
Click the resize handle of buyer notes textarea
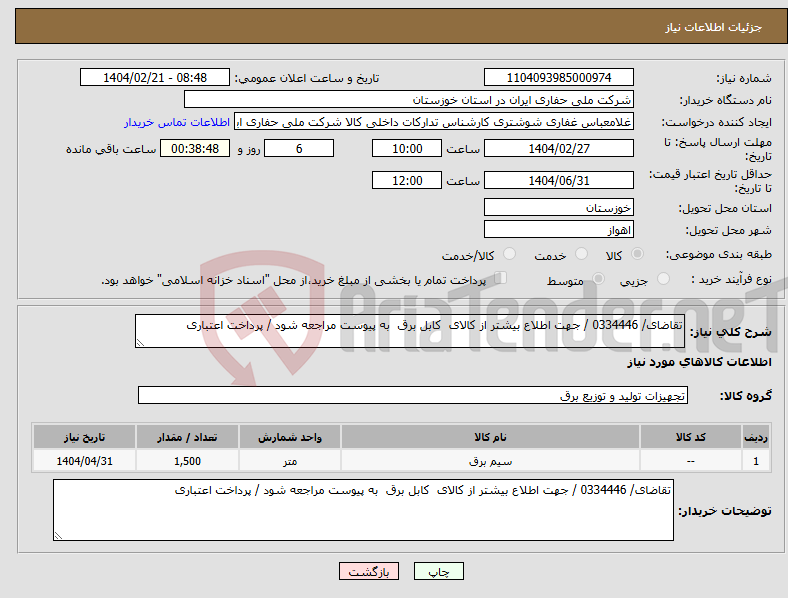58,536
